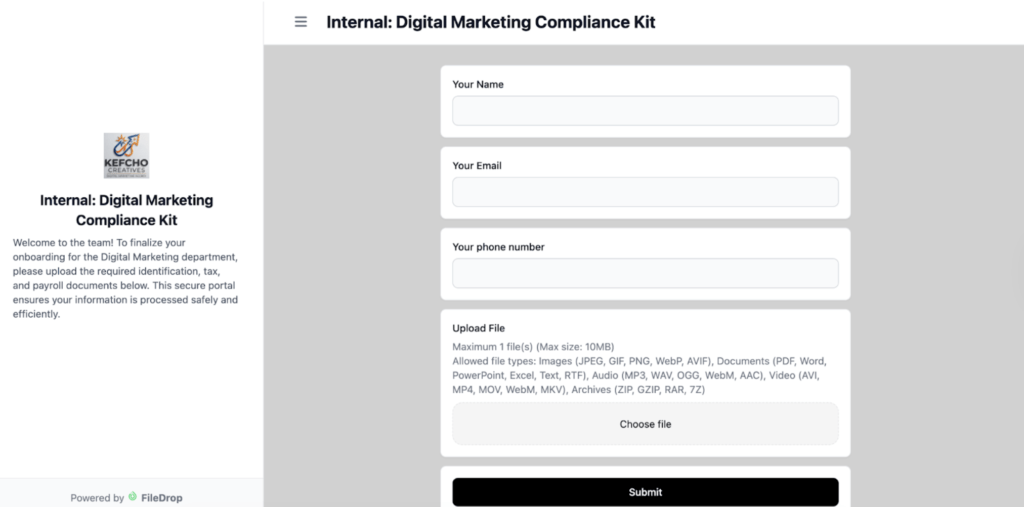Click the 'Your Email' label
The height and width of the screenshot is (507, 1024).
(x=477, y=166)
